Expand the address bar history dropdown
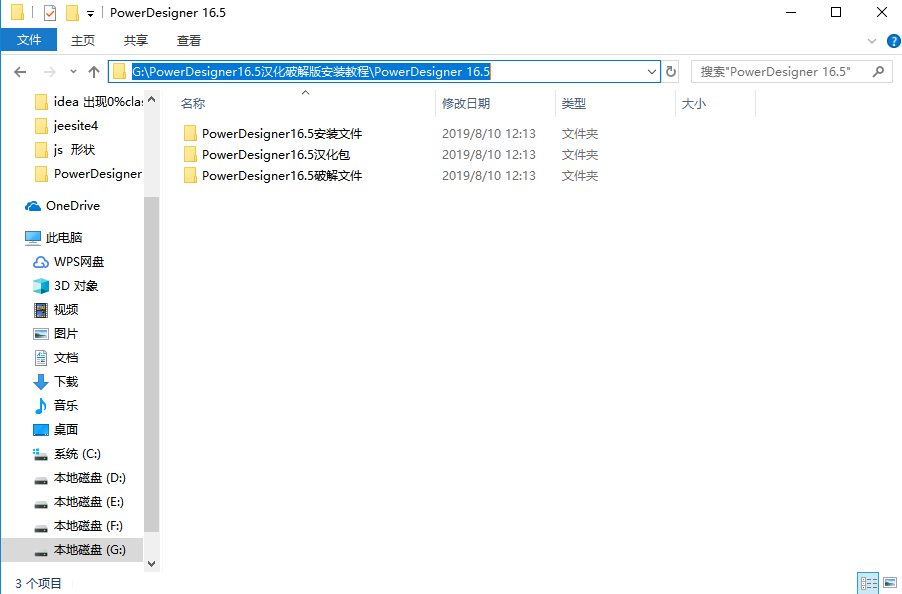The height and width of the screenshot is (594, 902). [651, 72]
